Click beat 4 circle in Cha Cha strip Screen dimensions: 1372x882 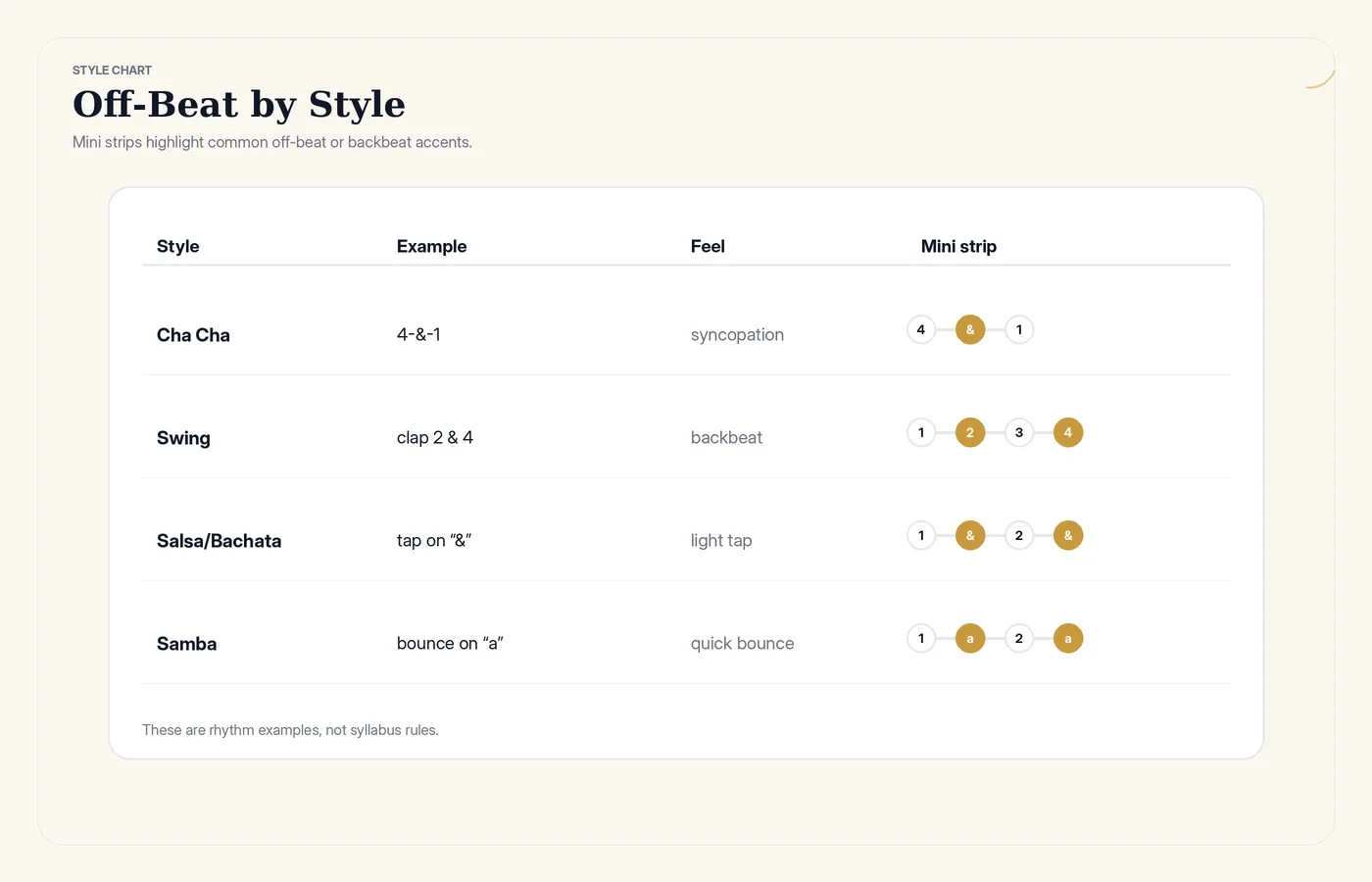pos(921,330)
